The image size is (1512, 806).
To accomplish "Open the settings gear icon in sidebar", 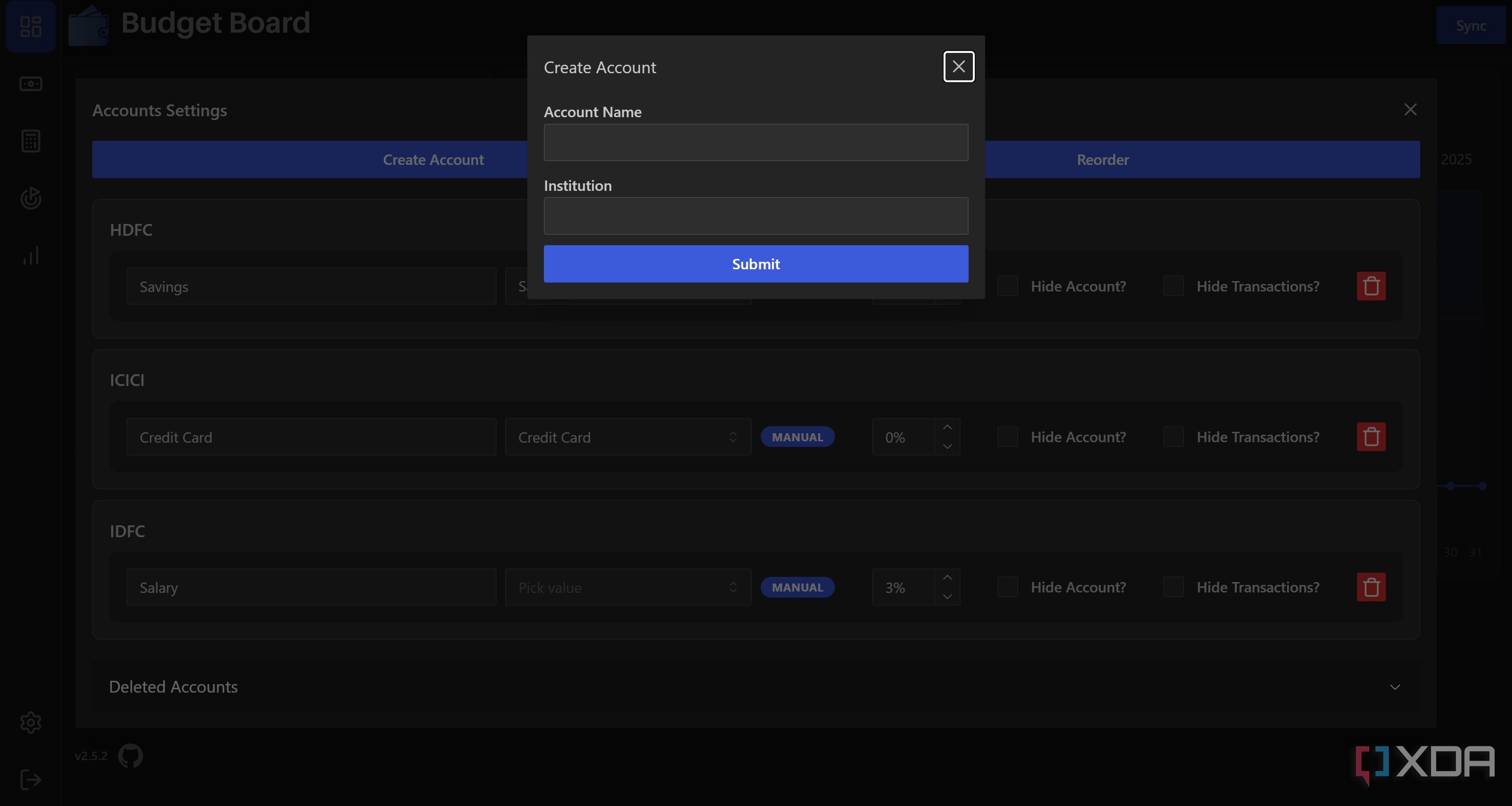I will pos(31,722).
